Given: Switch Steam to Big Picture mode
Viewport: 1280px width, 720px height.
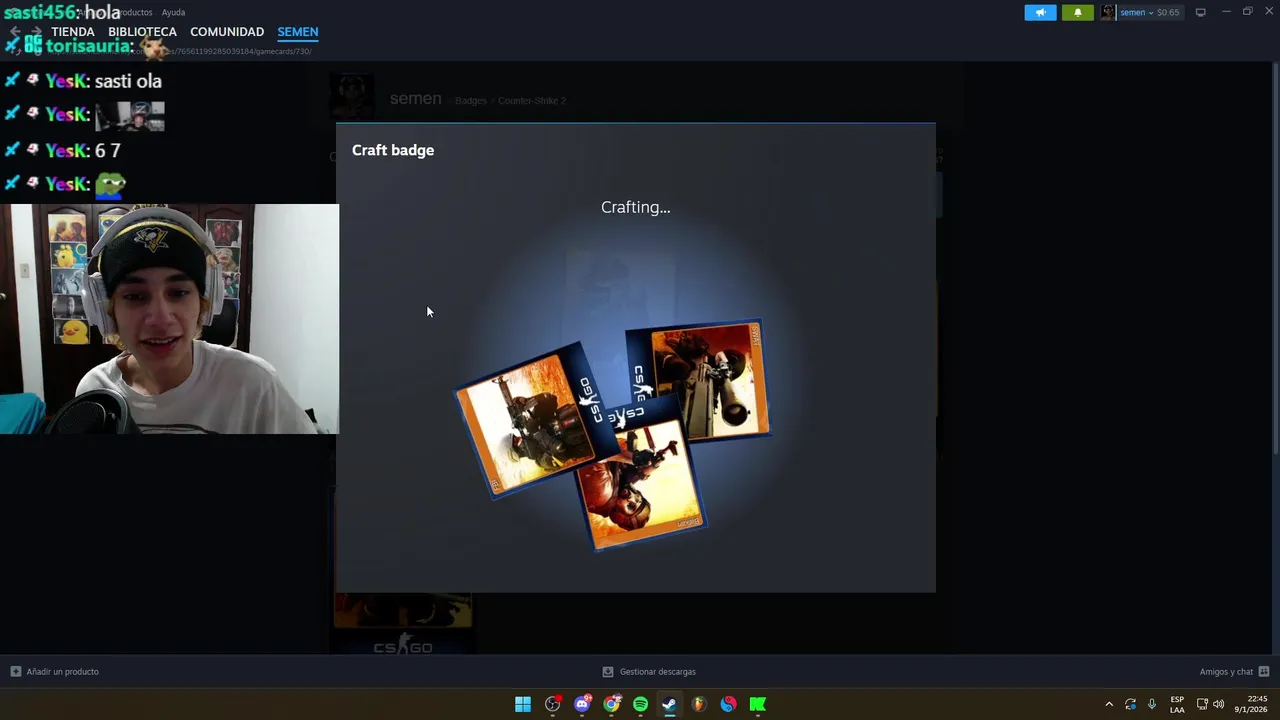Looking at the screenshot, I should [1200, 12].
